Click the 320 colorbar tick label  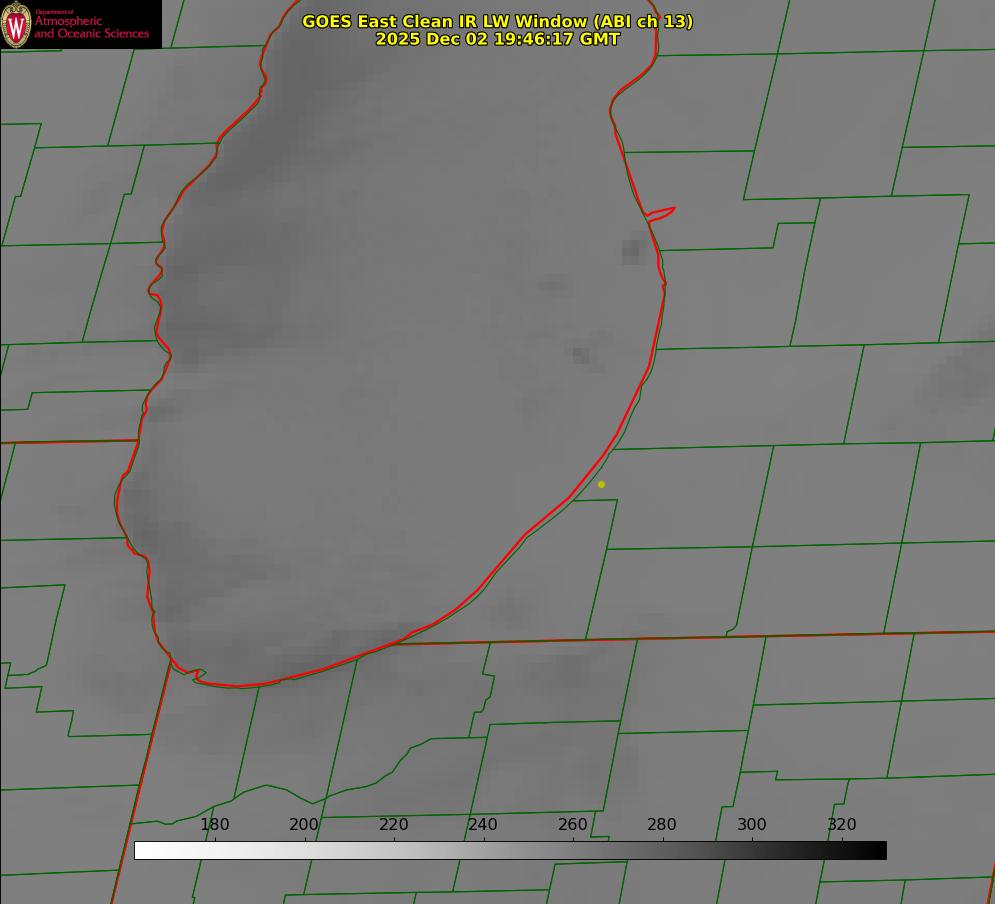pos(842,825)
